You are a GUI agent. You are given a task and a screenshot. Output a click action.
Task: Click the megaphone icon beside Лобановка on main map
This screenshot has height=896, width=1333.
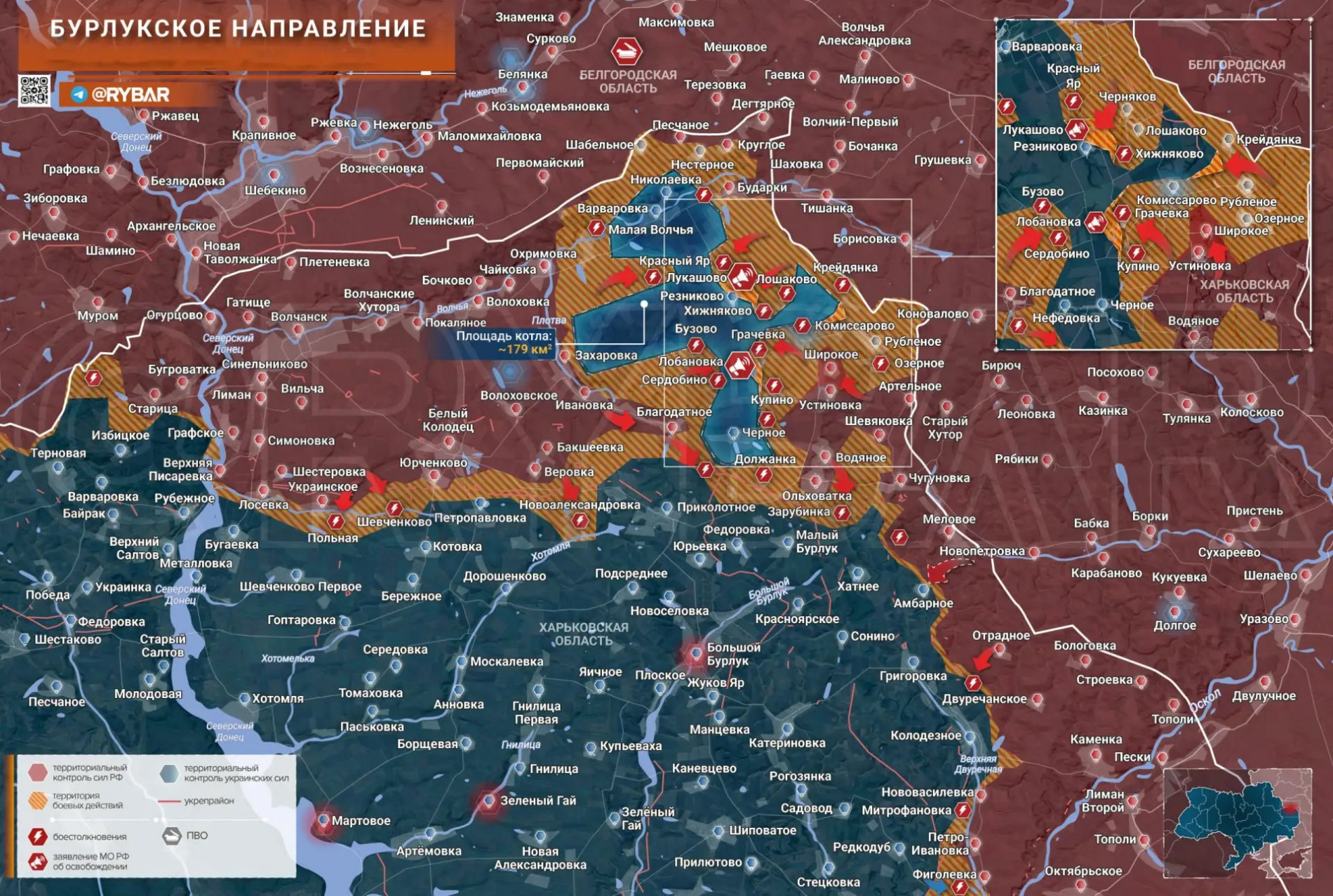click(739, 365)
